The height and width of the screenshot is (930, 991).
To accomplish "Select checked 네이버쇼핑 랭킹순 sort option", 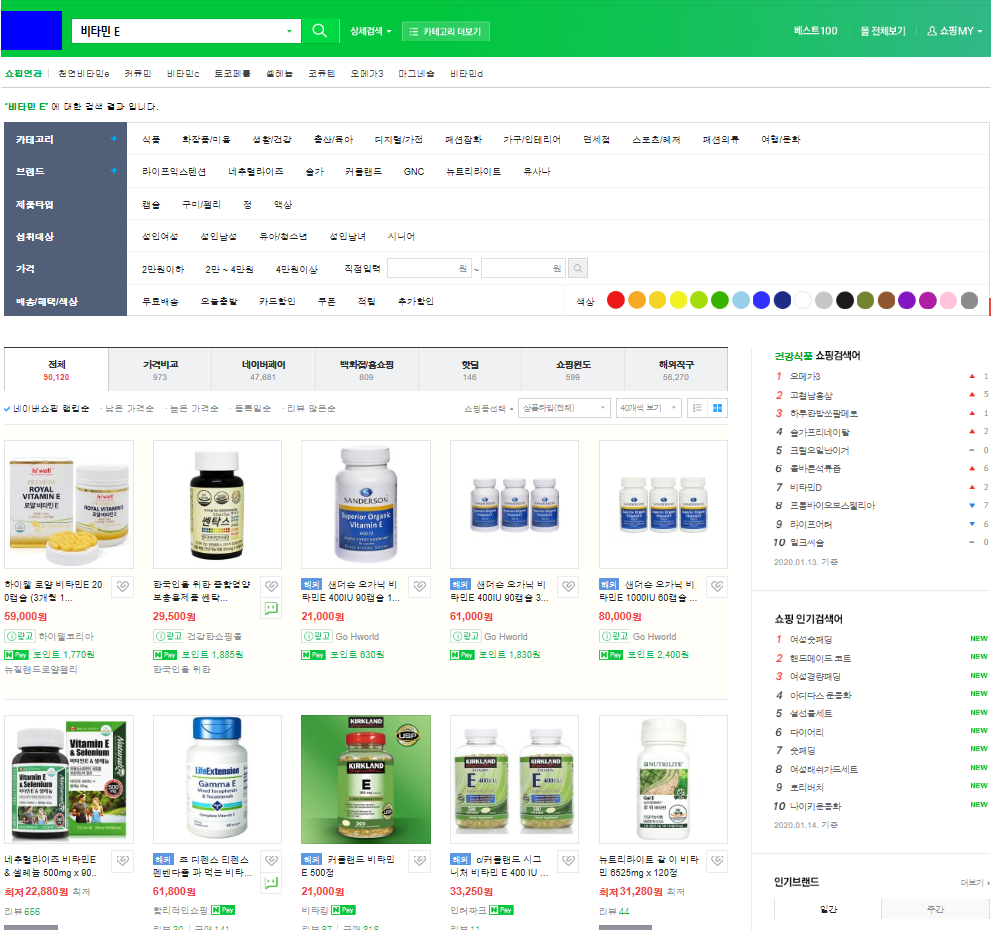I will 47,408.
